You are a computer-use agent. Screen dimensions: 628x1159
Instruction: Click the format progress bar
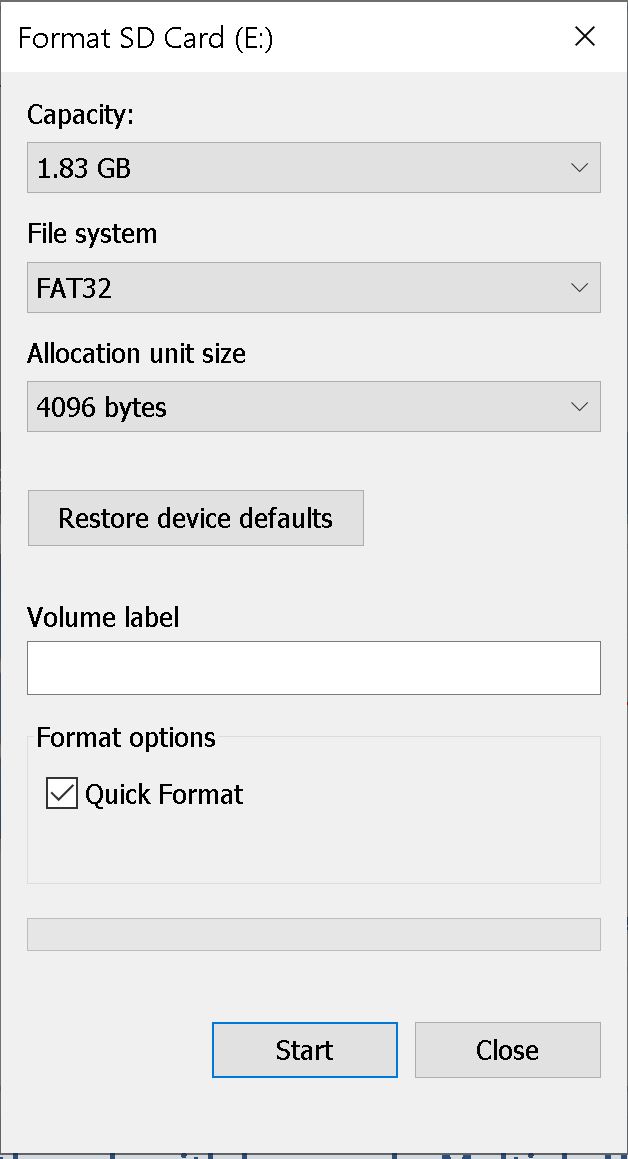tap(313, 934)
